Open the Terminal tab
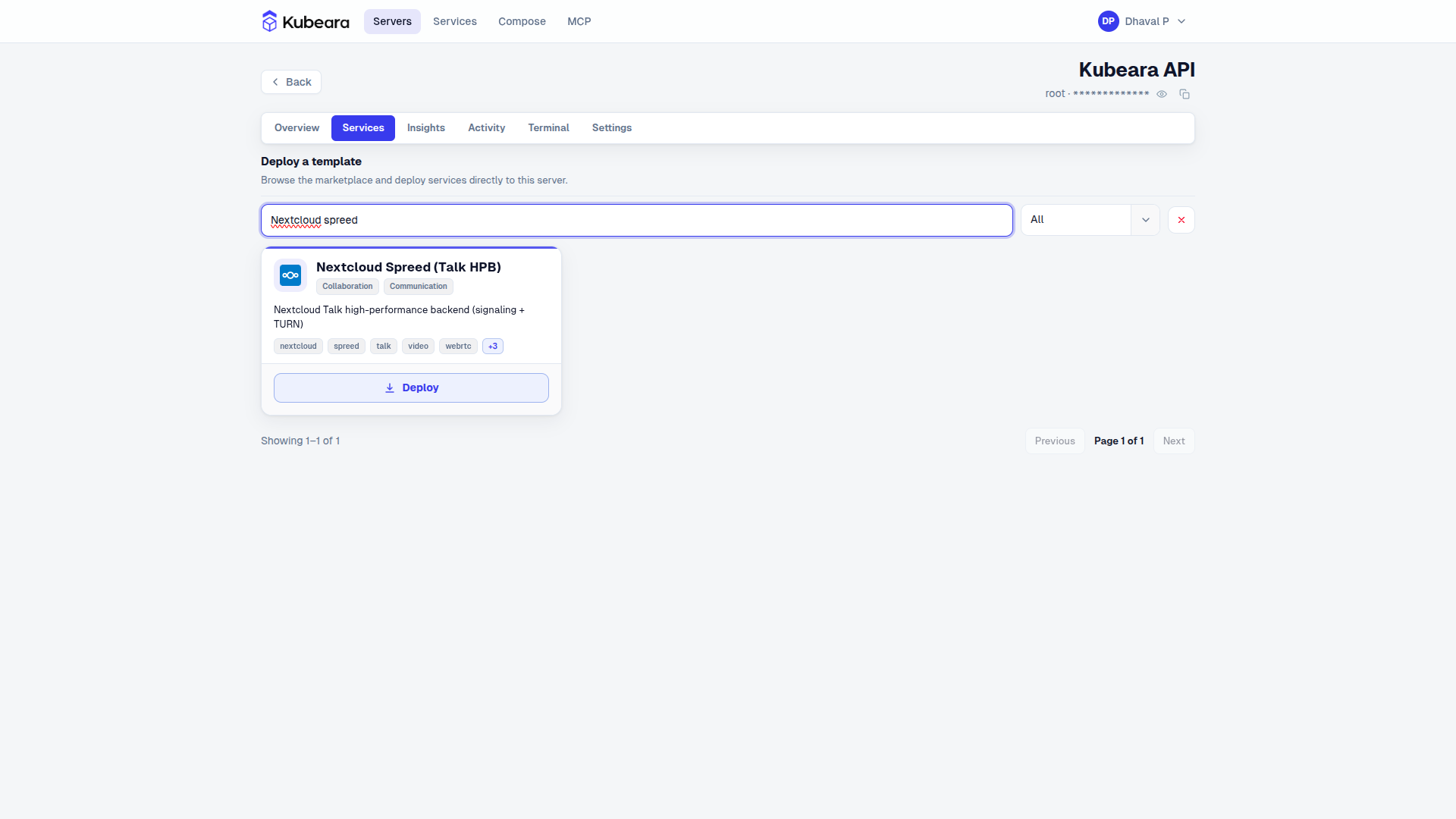Screen dimensions: 1456x819 (x=549, y=128)
